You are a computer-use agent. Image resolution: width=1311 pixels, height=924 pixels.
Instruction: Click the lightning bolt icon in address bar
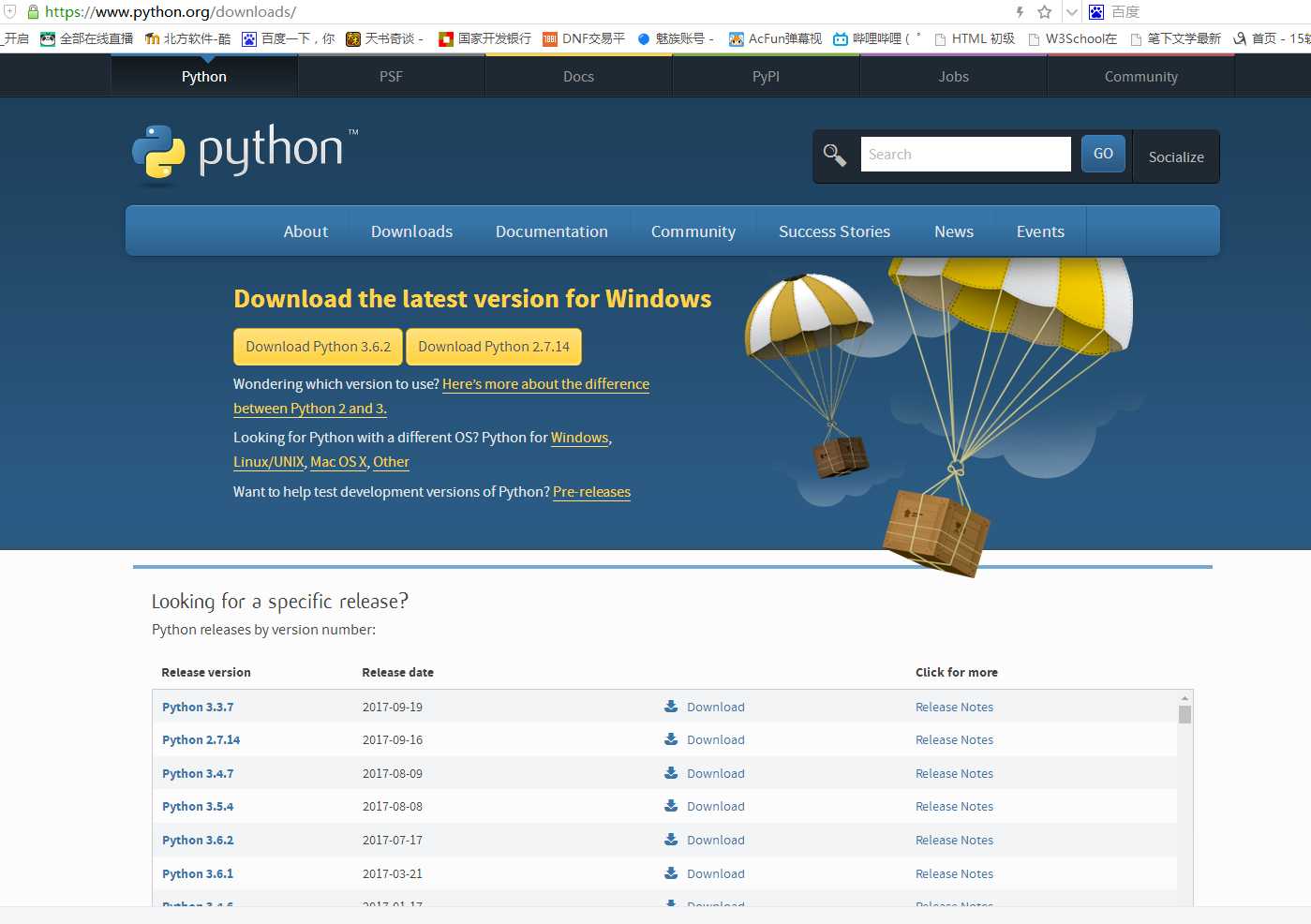pos(1020,12)
